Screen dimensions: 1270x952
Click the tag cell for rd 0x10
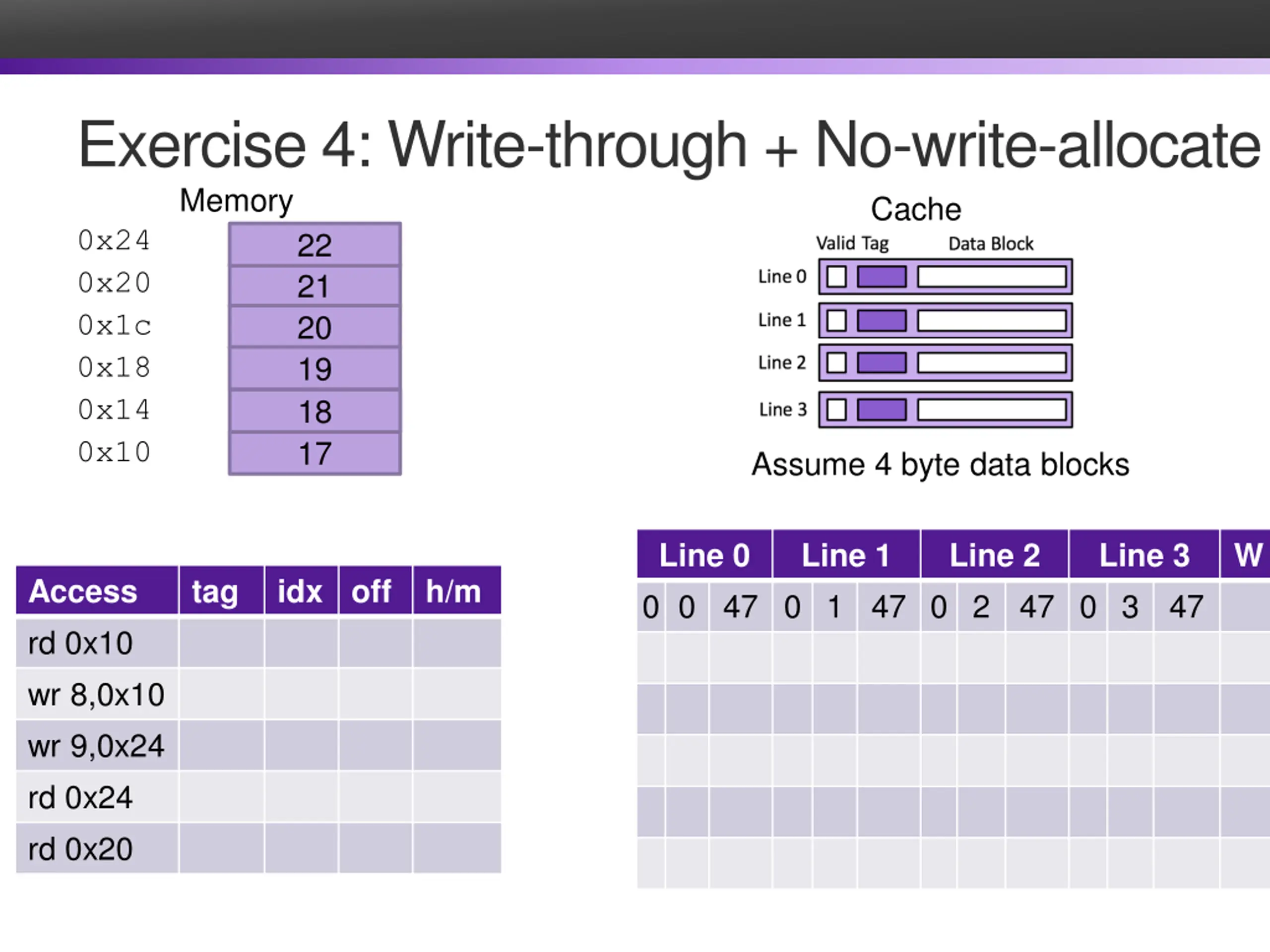221,642
